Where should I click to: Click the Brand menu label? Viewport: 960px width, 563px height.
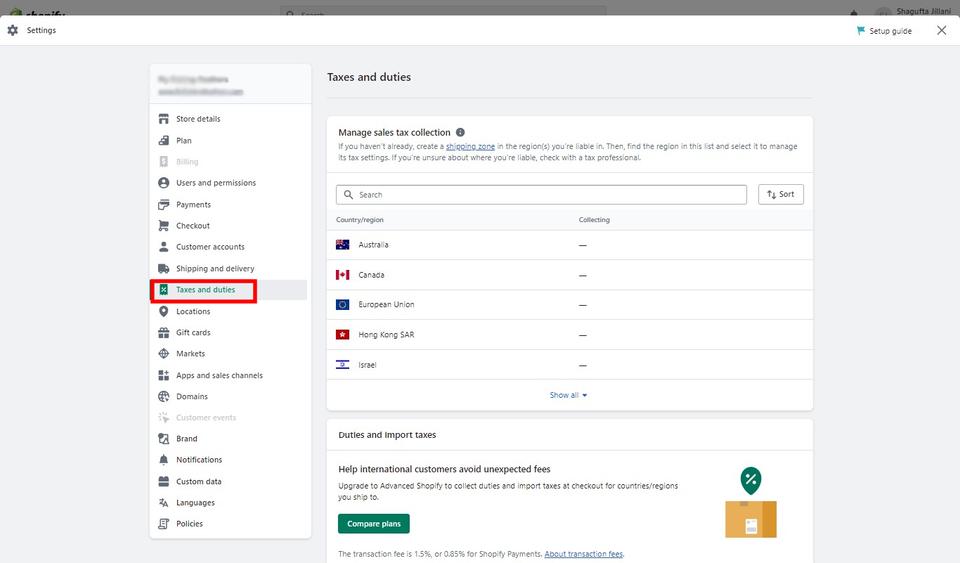tap(187, 438)
